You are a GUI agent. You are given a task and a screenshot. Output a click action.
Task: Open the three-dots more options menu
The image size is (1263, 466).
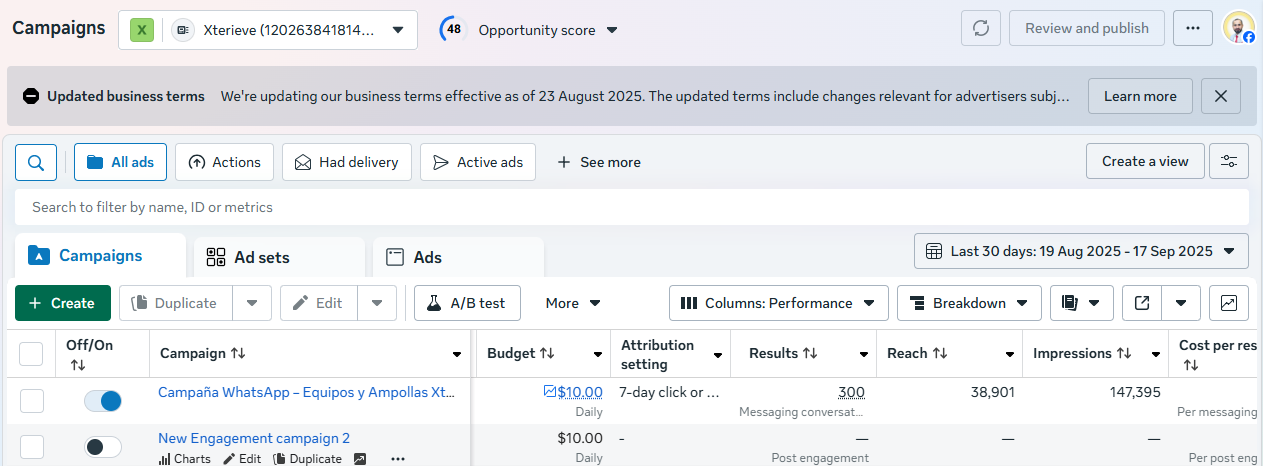click(x=1192, y=28)
